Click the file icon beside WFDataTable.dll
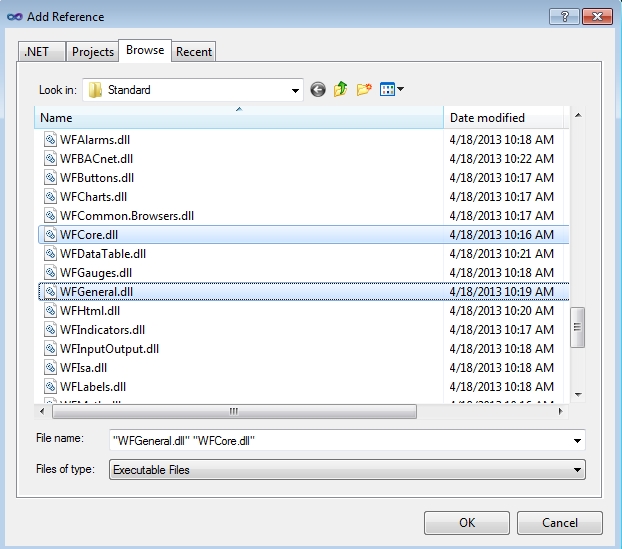Viewport: 622px width, 549px height. [x=50, y=254]
